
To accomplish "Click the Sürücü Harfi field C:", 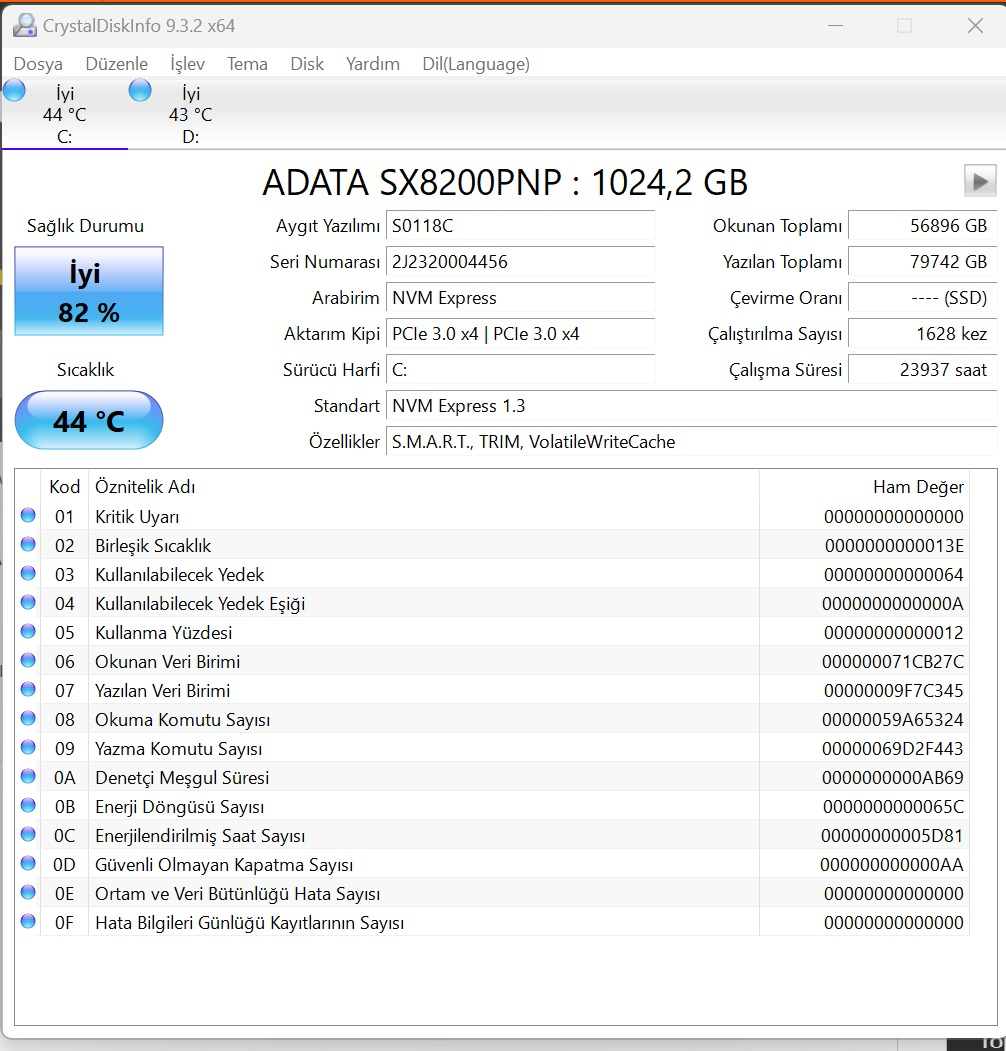I will point(521,370).
